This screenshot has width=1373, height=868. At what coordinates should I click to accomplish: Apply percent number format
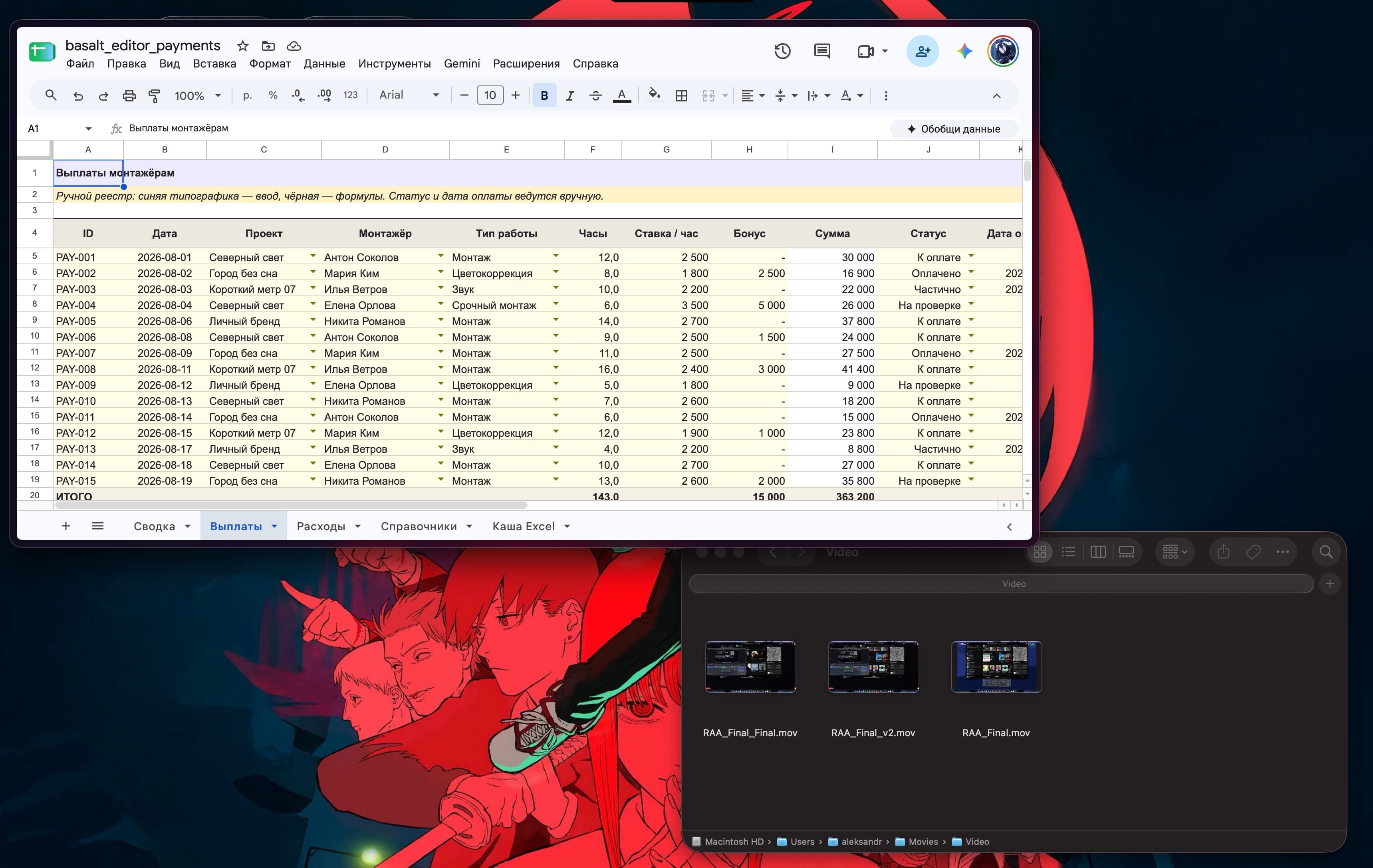pos(273,95)
